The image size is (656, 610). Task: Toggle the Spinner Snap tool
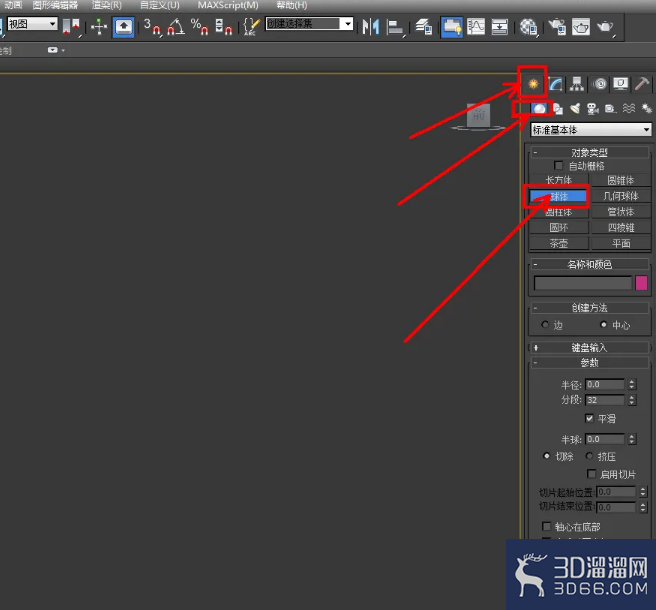click(223, 27)
